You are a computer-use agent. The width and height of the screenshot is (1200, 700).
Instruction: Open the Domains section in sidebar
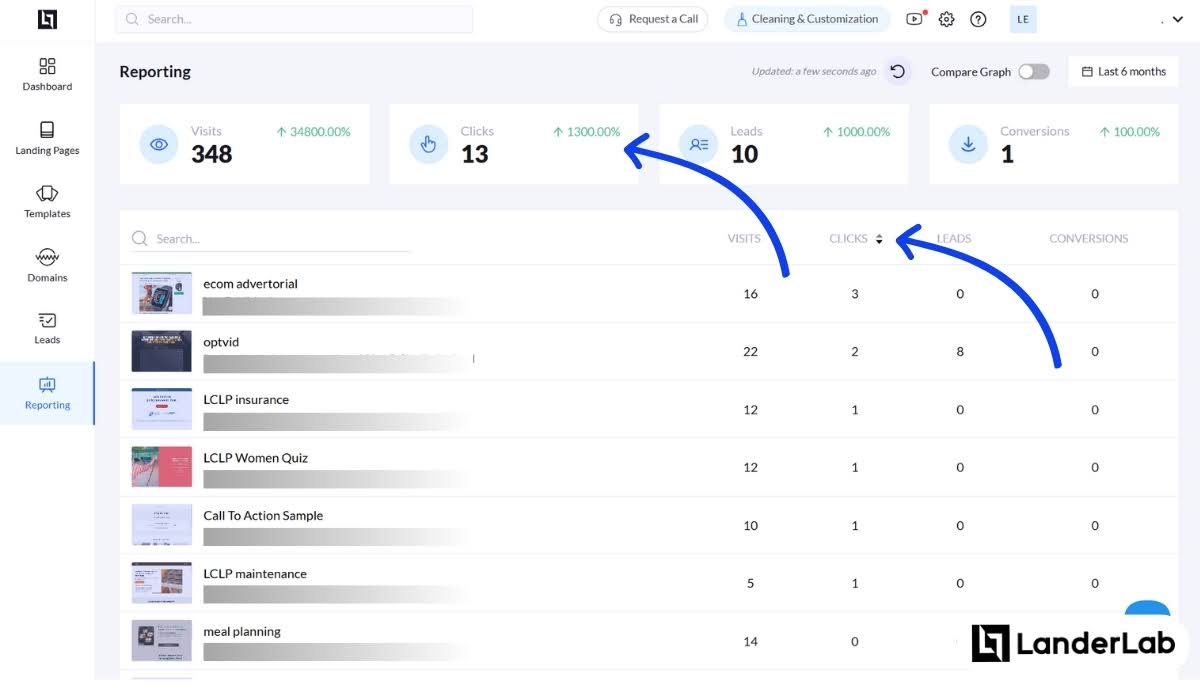pos(47,266)
